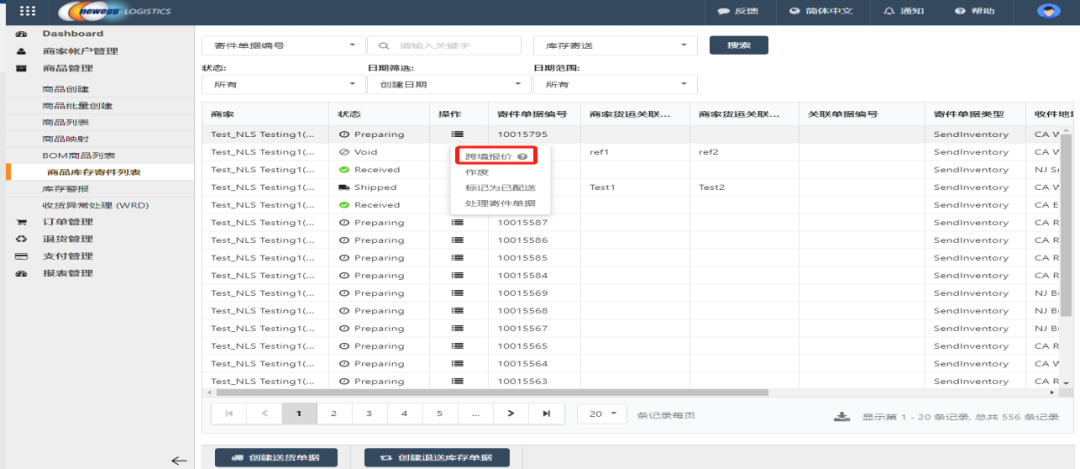Click the 搜索 search button
Screen dimensions: 1080x469
738,45
